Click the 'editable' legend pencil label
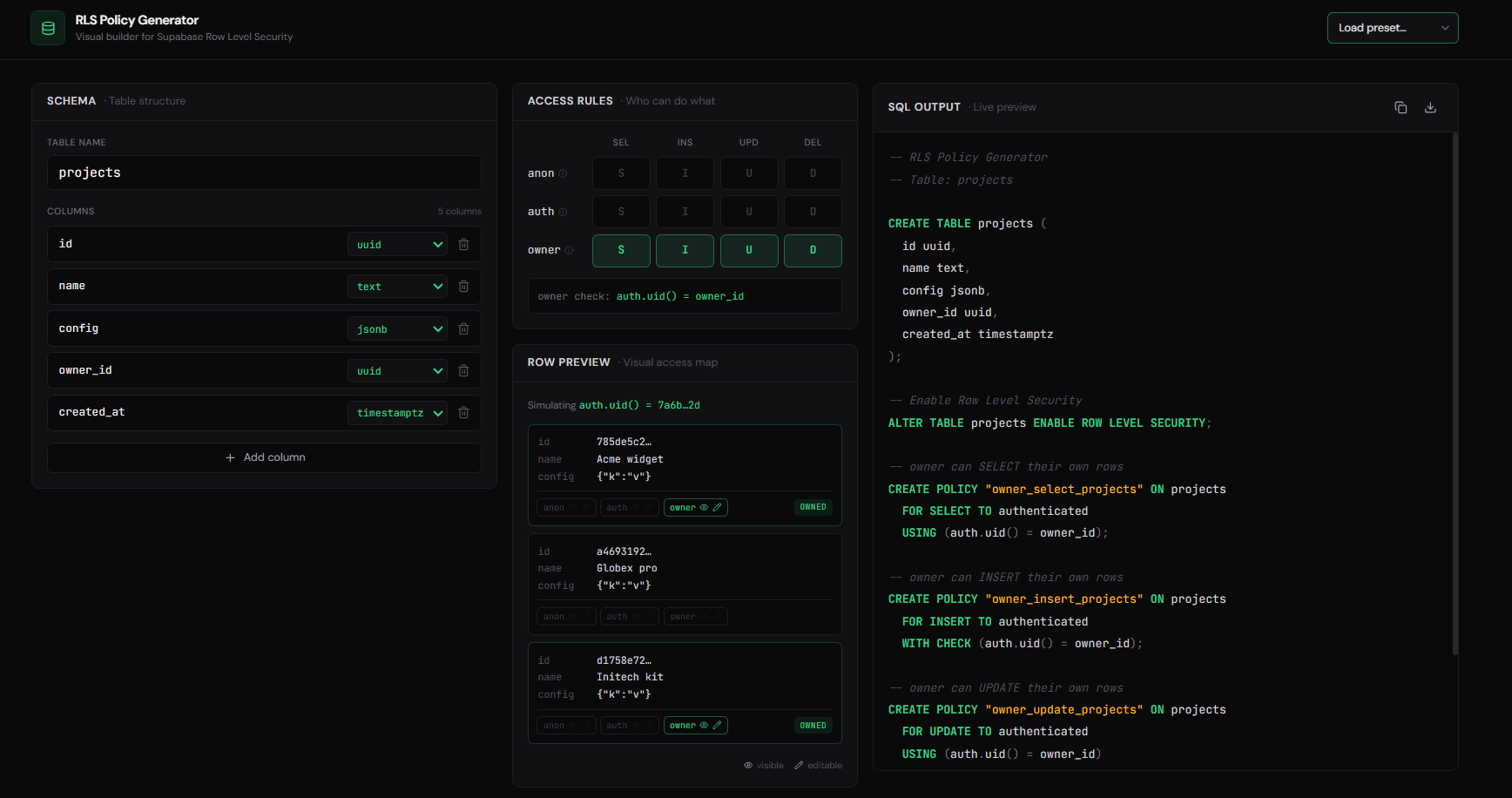 pos(819,766)
